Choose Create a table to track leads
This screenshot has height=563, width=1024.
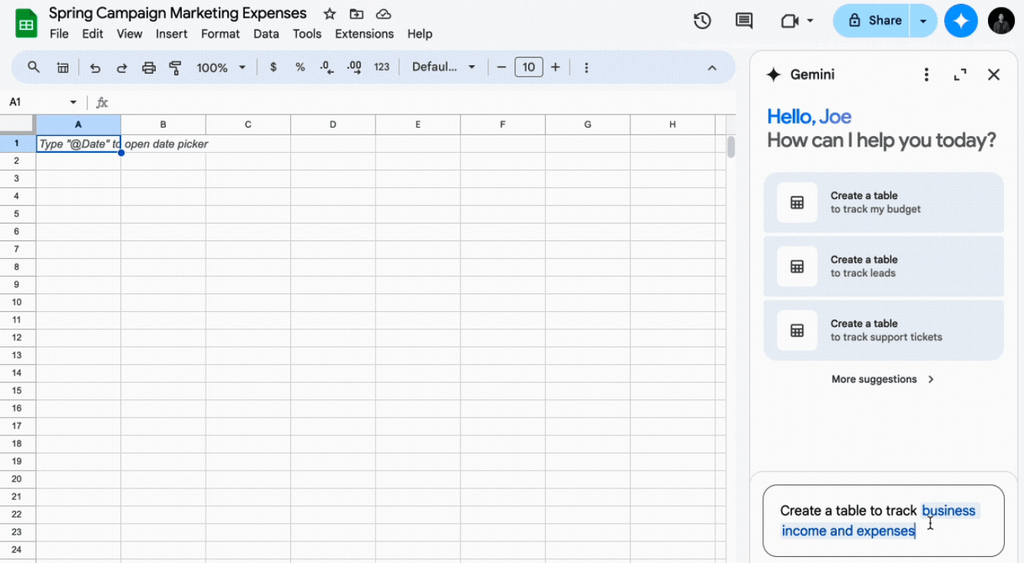[x=883, y=266]
